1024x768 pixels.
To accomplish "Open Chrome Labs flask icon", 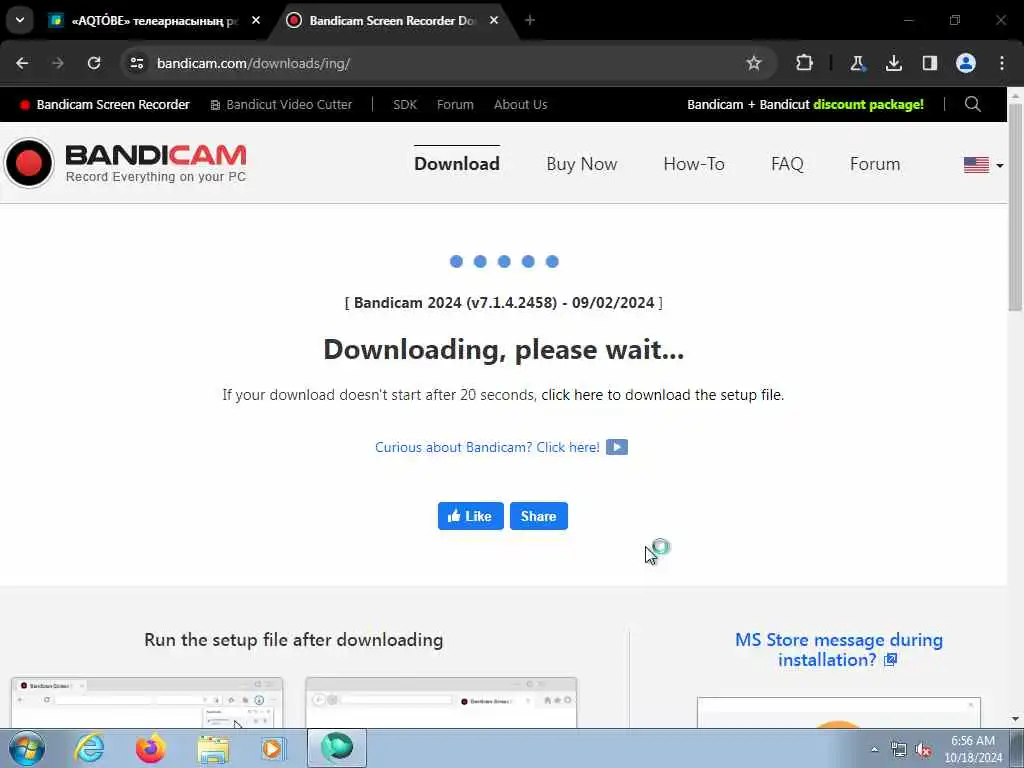I will (x=857, y=63).
